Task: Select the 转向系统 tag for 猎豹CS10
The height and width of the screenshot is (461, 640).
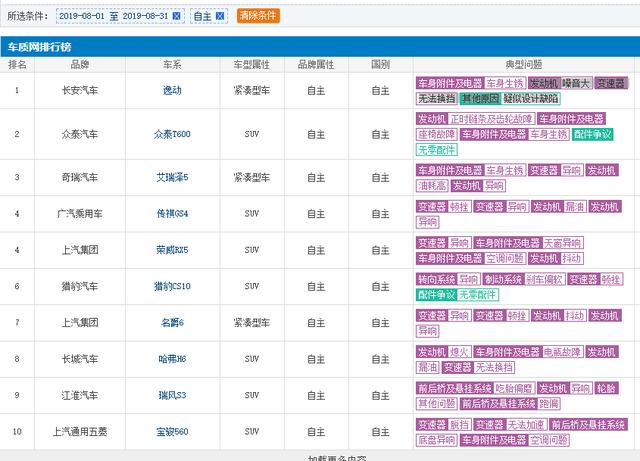Action: 436,279
